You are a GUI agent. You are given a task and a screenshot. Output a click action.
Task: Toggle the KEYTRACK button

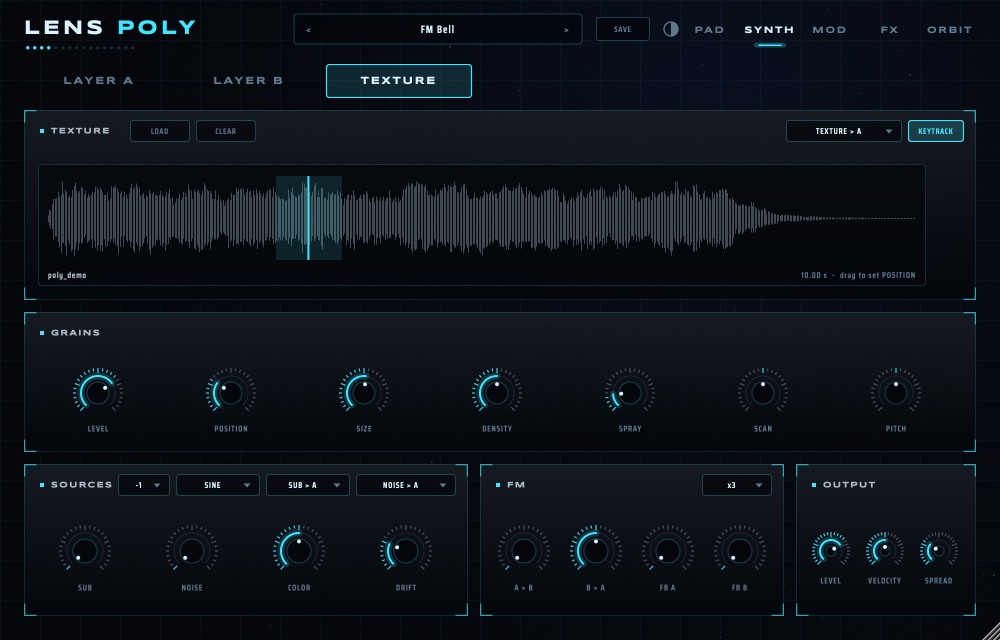pos(936,131)
